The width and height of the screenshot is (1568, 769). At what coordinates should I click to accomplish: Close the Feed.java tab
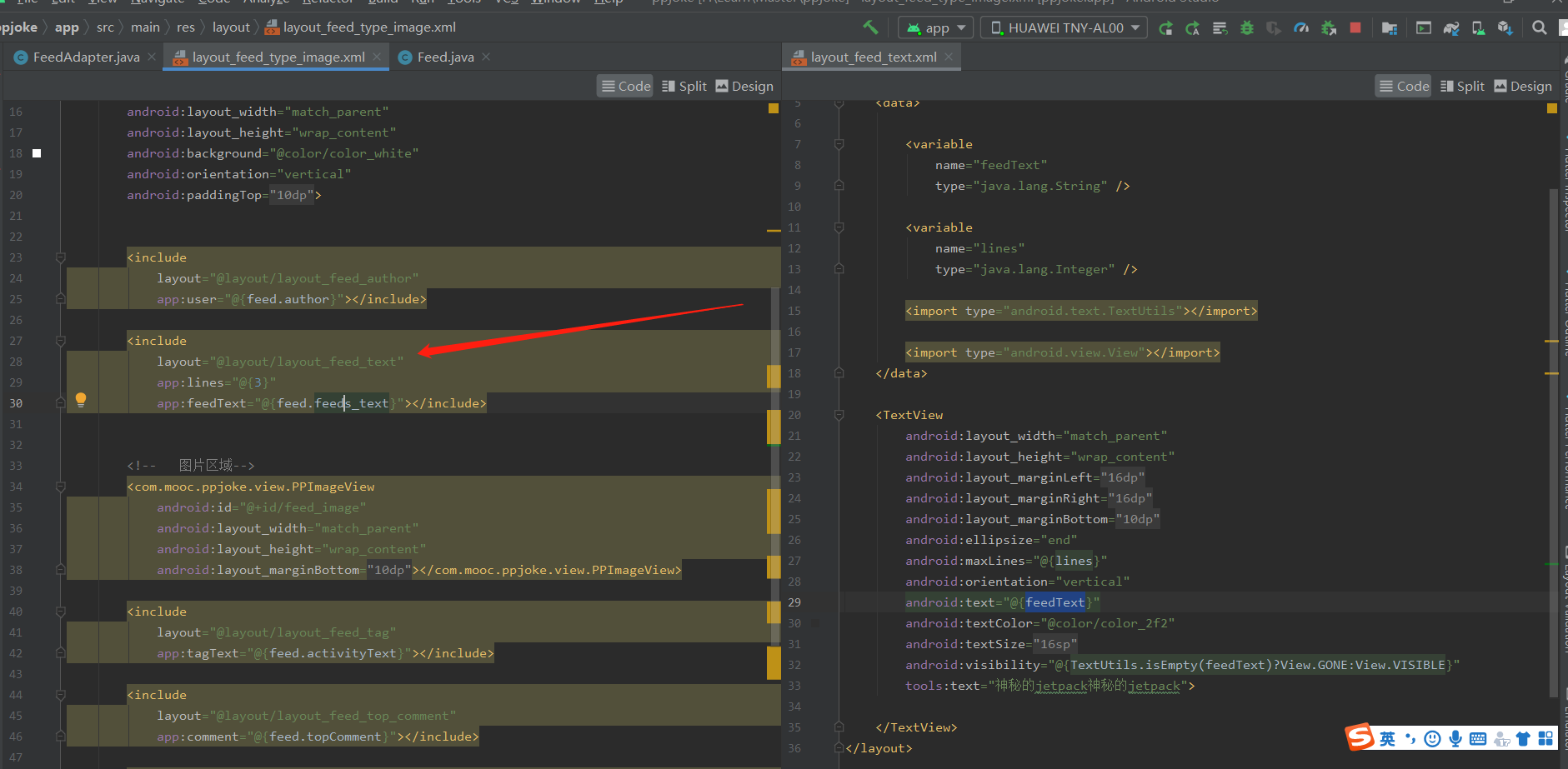tap(486, 57)
